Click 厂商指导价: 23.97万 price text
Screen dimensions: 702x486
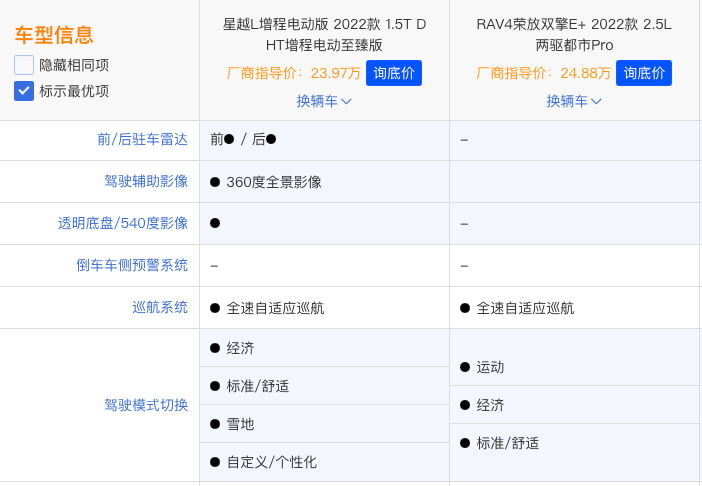[x=294, y=73]
